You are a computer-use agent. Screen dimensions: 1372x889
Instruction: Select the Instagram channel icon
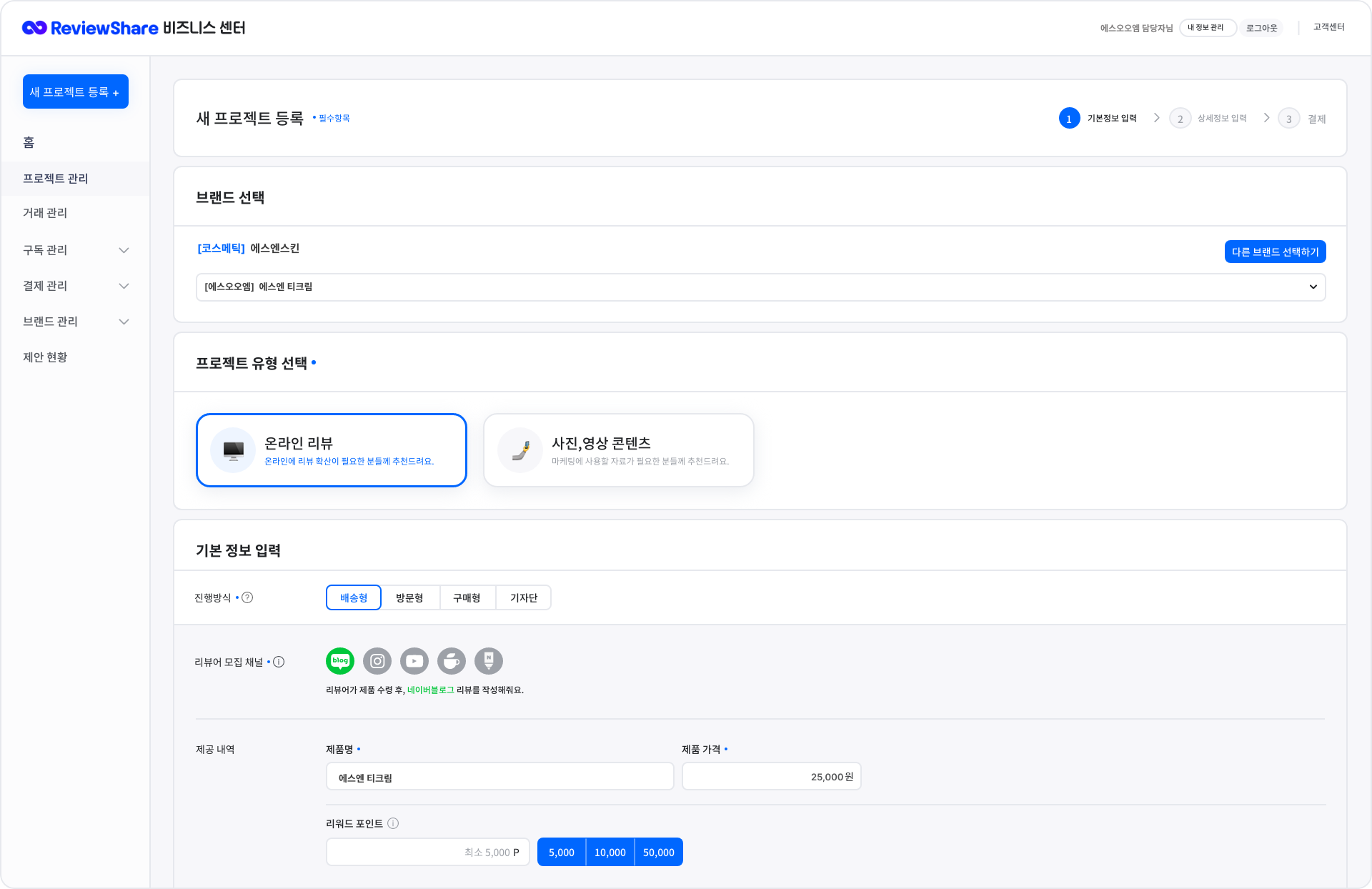pos(377,661)
